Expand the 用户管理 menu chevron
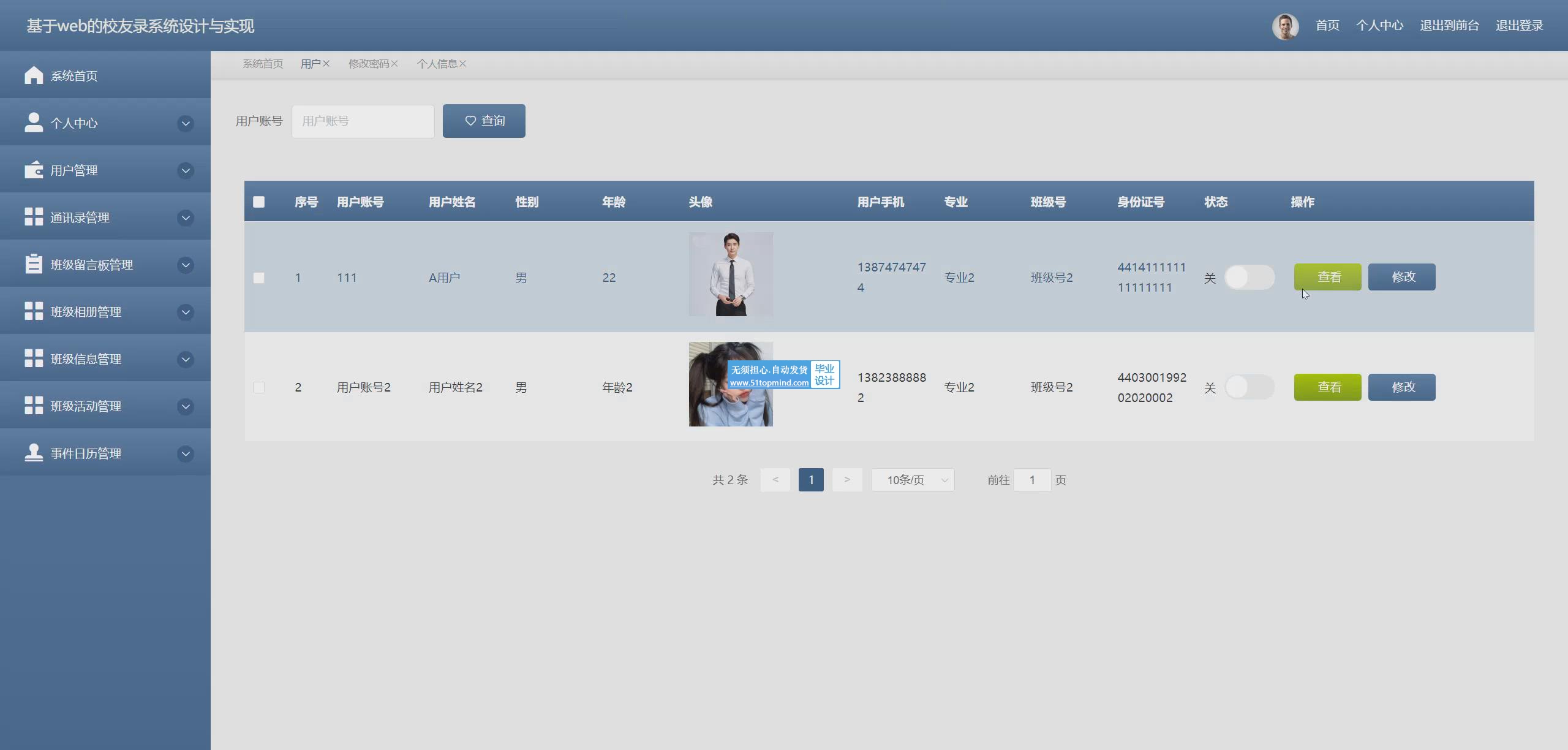This screenshot has height=750, width=1568. tap(186, 170)
